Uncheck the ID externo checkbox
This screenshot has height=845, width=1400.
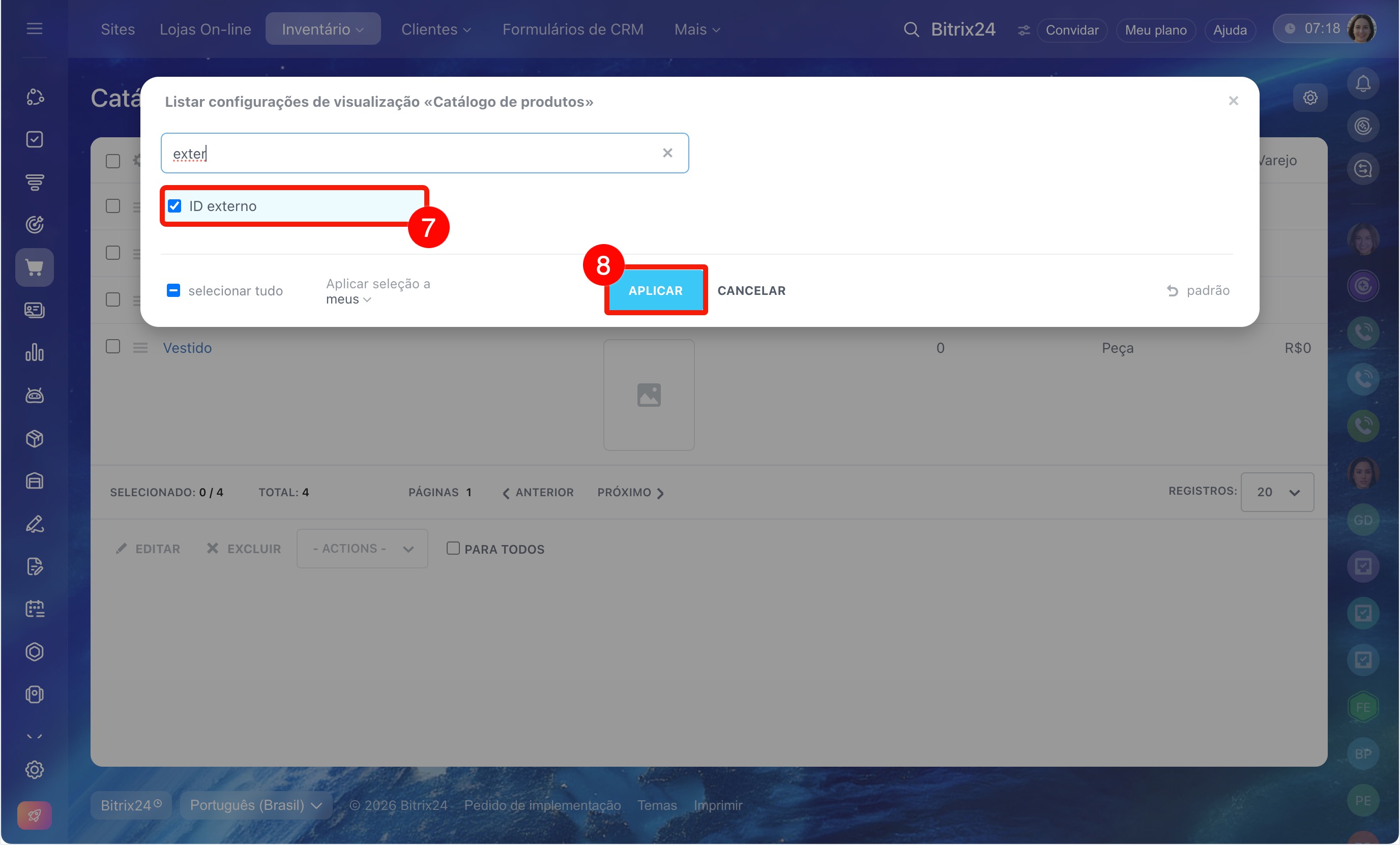coord(175,206)
